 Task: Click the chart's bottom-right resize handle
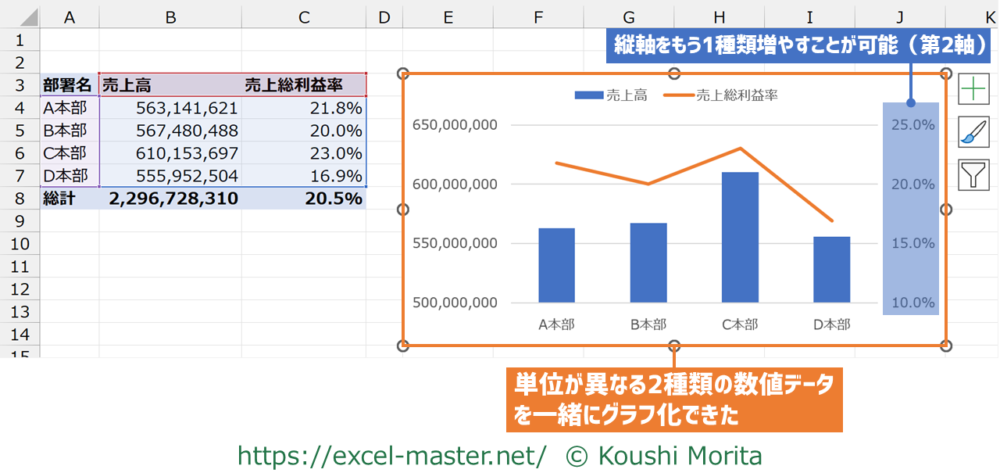point(947,346)
